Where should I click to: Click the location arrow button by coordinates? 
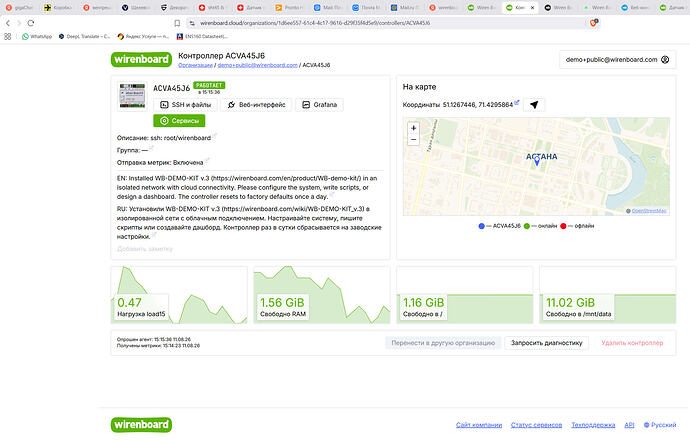tap(534, 105)
